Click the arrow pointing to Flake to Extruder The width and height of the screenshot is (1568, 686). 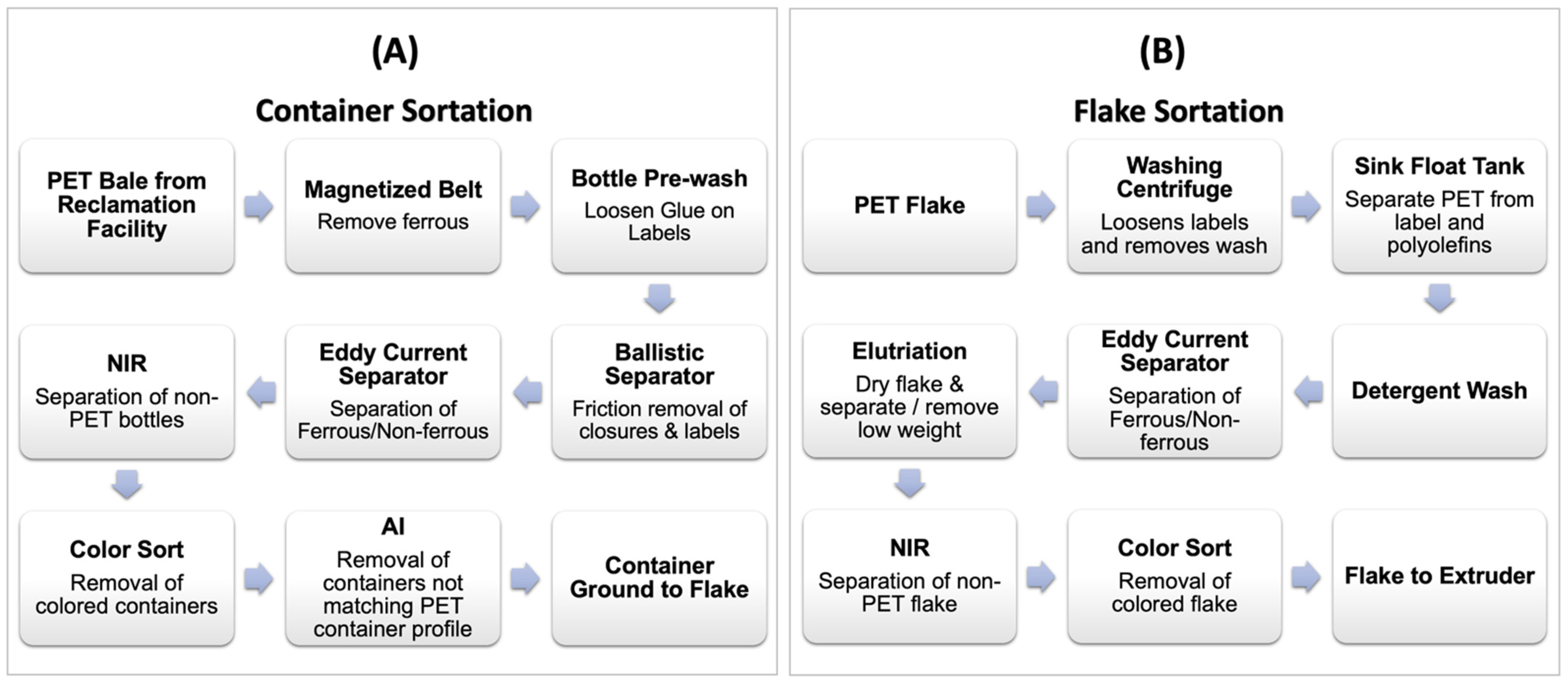pos(1306,576)
